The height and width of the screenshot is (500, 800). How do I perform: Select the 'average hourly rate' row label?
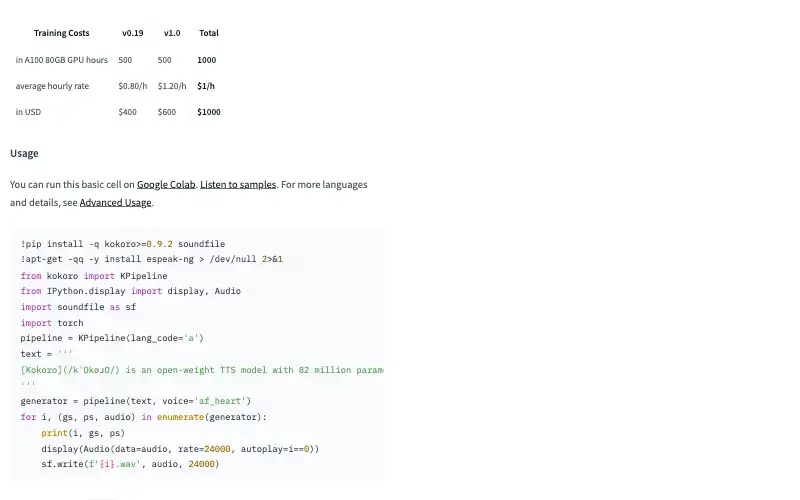tap(52, 86)
